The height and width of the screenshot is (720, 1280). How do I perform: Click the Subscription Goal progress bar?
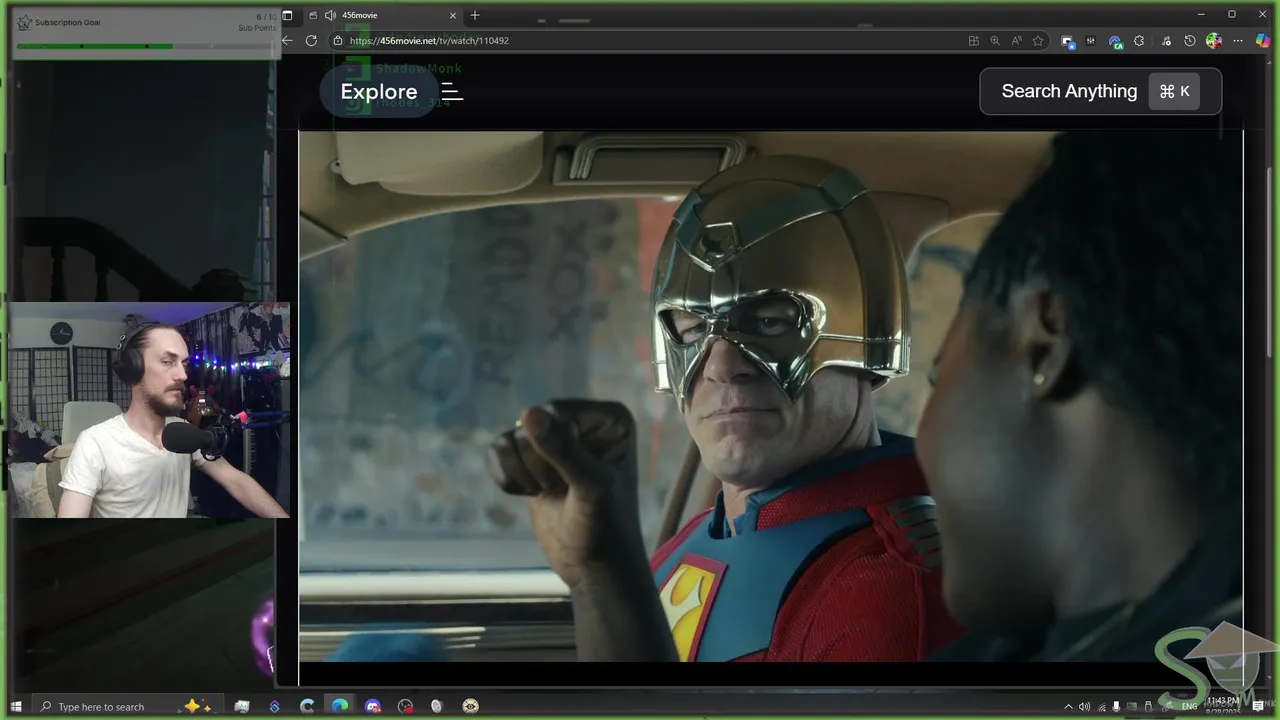146,46
